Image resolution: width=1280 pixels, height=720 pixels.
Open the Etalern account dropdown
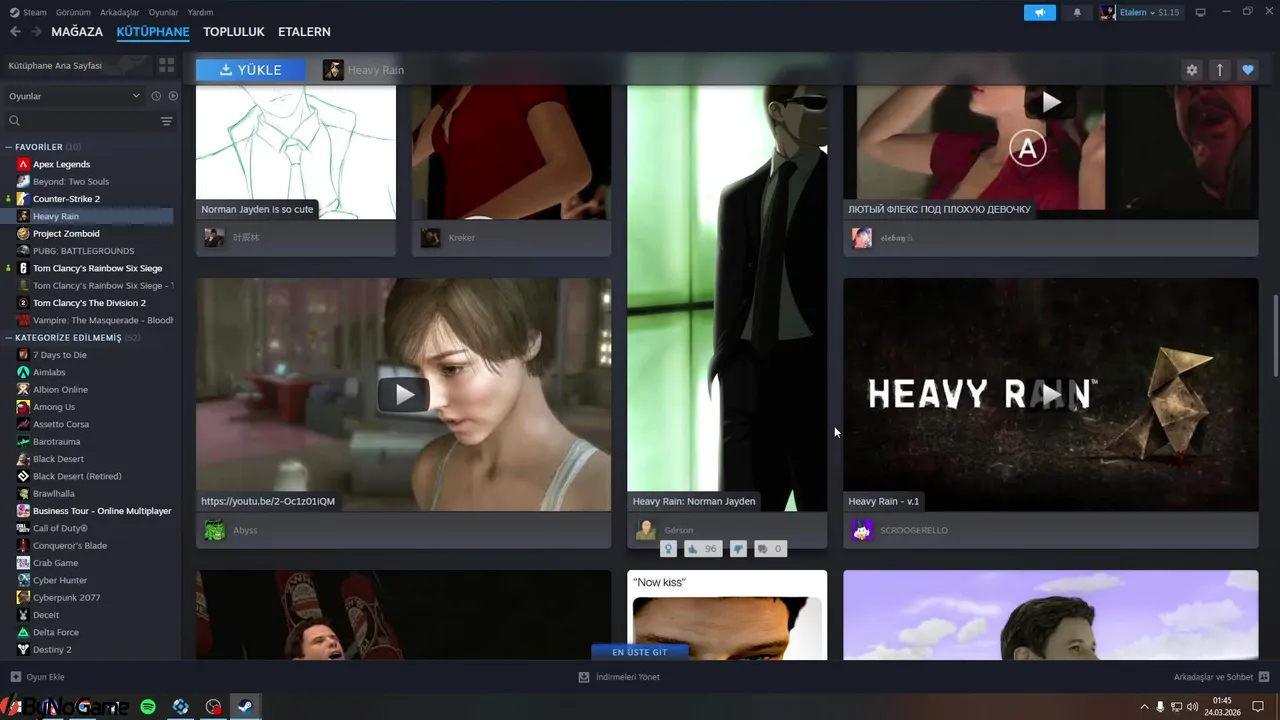point(1140,12)
